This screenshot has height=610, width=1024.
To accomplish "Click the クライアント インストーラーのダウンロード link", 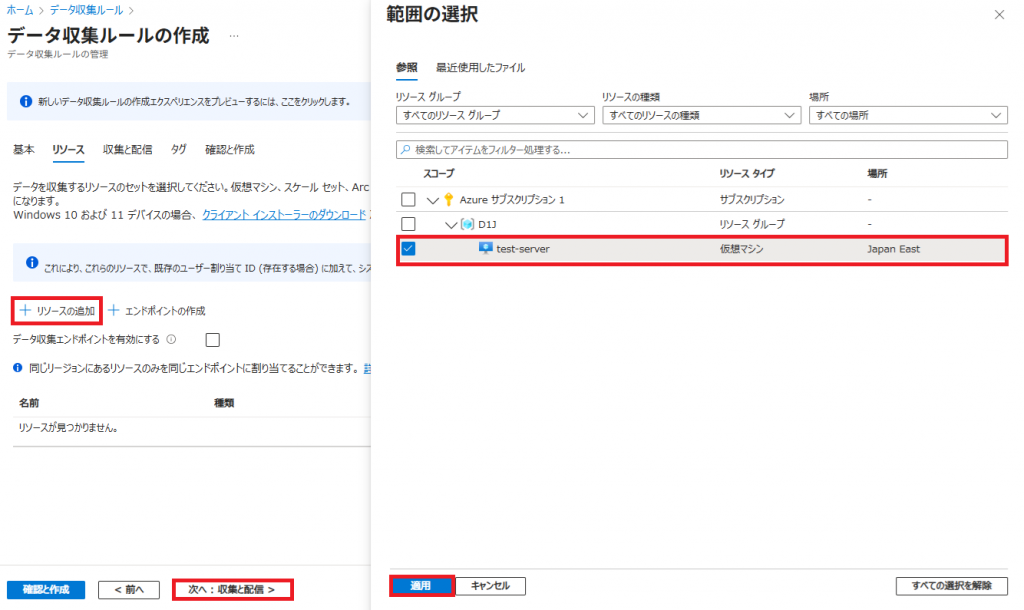I will point(284,215).
